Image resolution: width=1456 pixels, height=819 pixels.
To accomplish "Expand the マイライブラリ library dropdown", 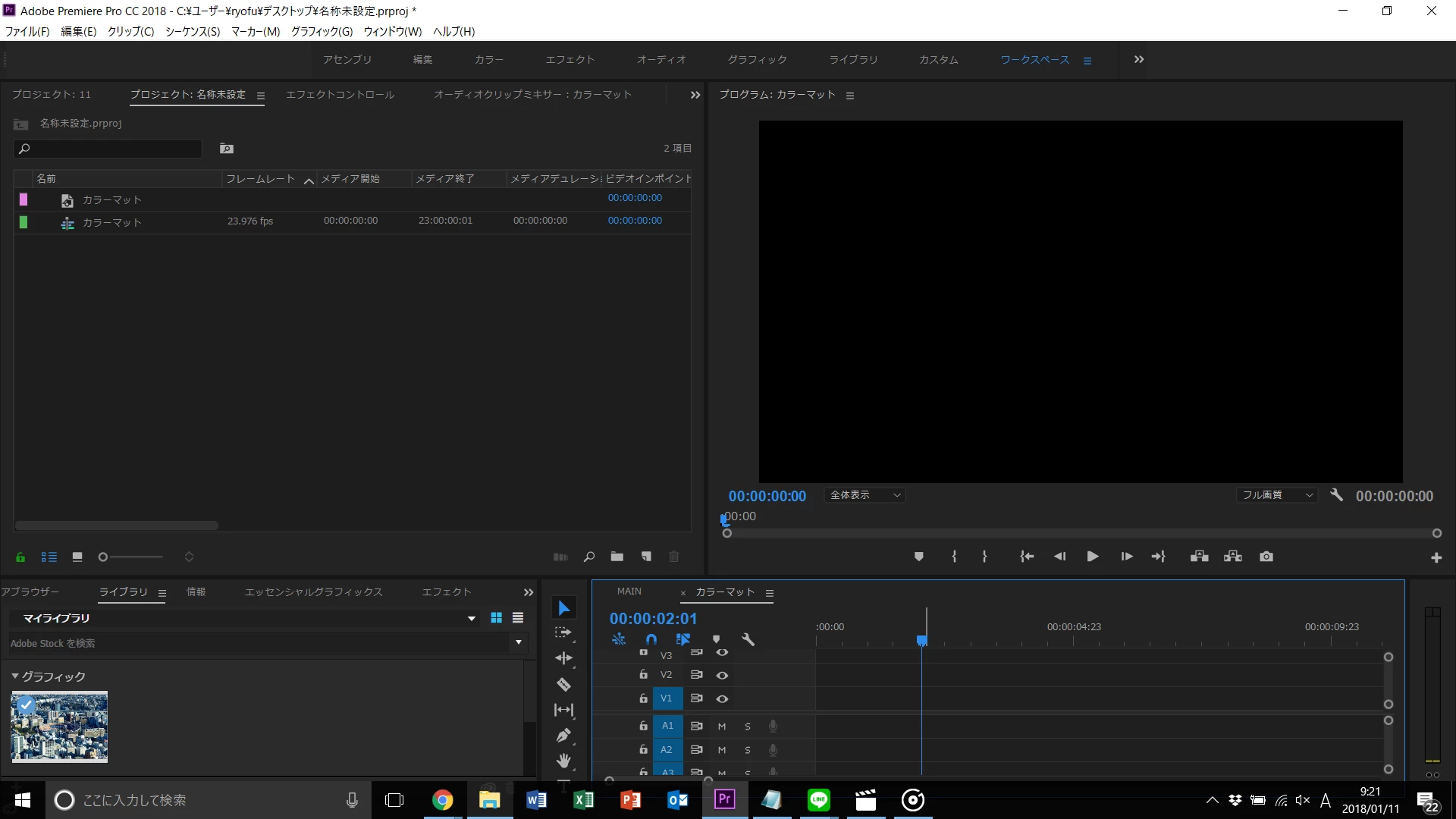I will pyautogui.click(x=472, y=619).
